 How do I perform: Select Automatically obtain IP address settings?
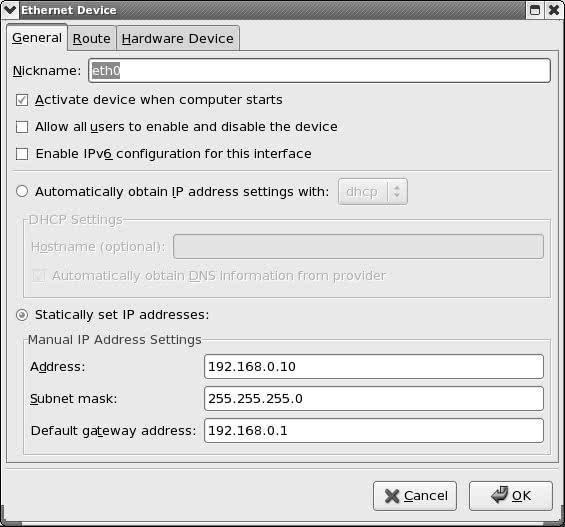coord(22,191)
